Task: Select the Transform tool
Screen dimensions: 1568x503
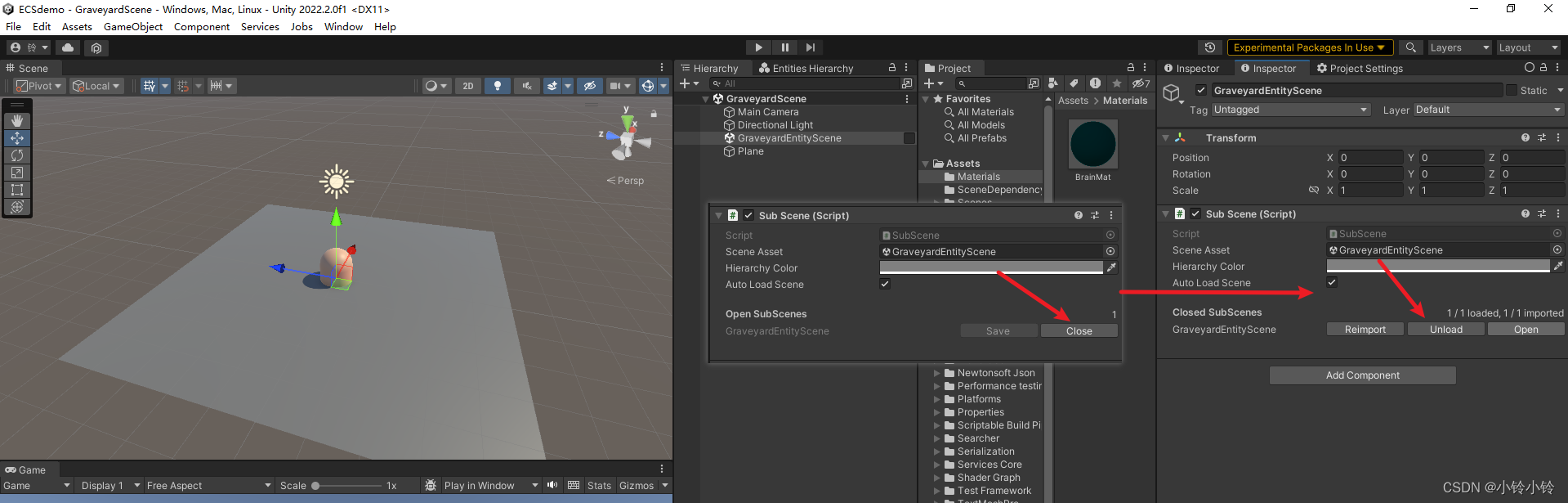Action: click(17, 207)
